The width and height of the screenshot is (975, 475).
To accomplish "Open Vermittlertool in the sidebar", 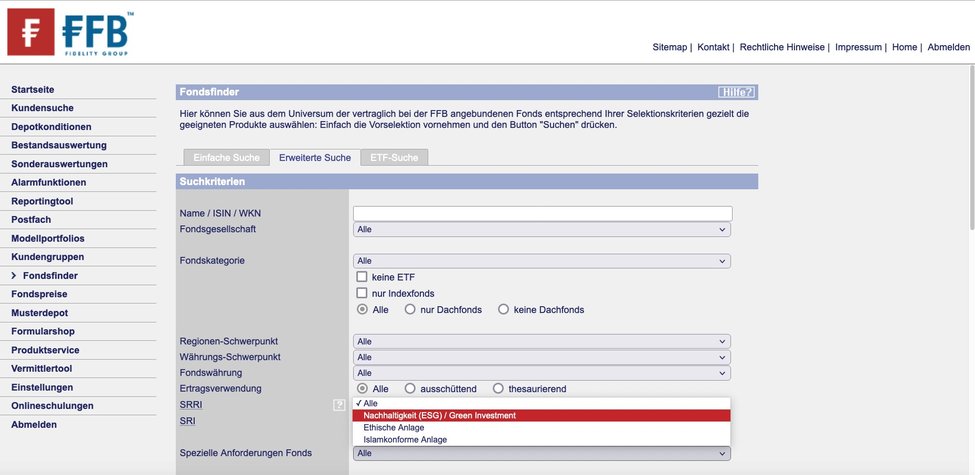I will 42,369.
